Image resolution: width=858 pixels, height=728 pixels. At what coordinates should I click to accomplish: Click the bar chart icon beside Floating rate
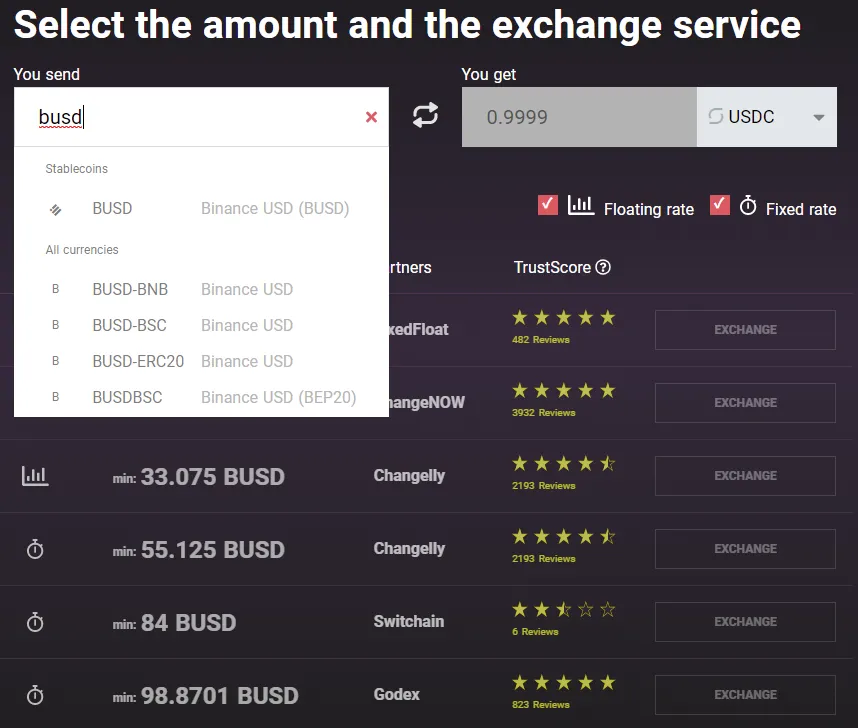581,206
